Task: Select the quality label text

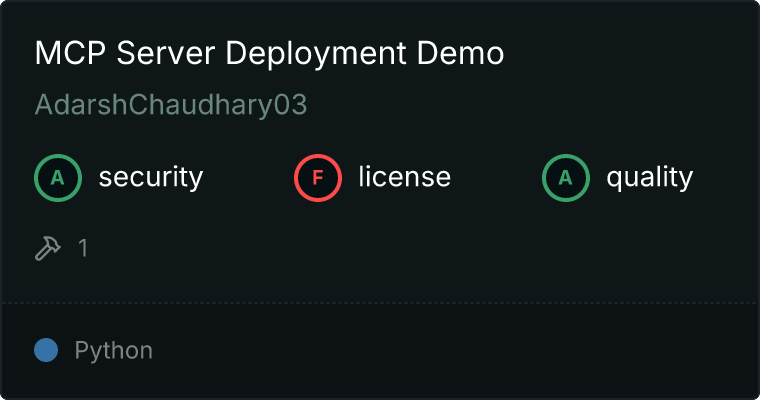Action: pyautogui.click(x=649, y=178)
